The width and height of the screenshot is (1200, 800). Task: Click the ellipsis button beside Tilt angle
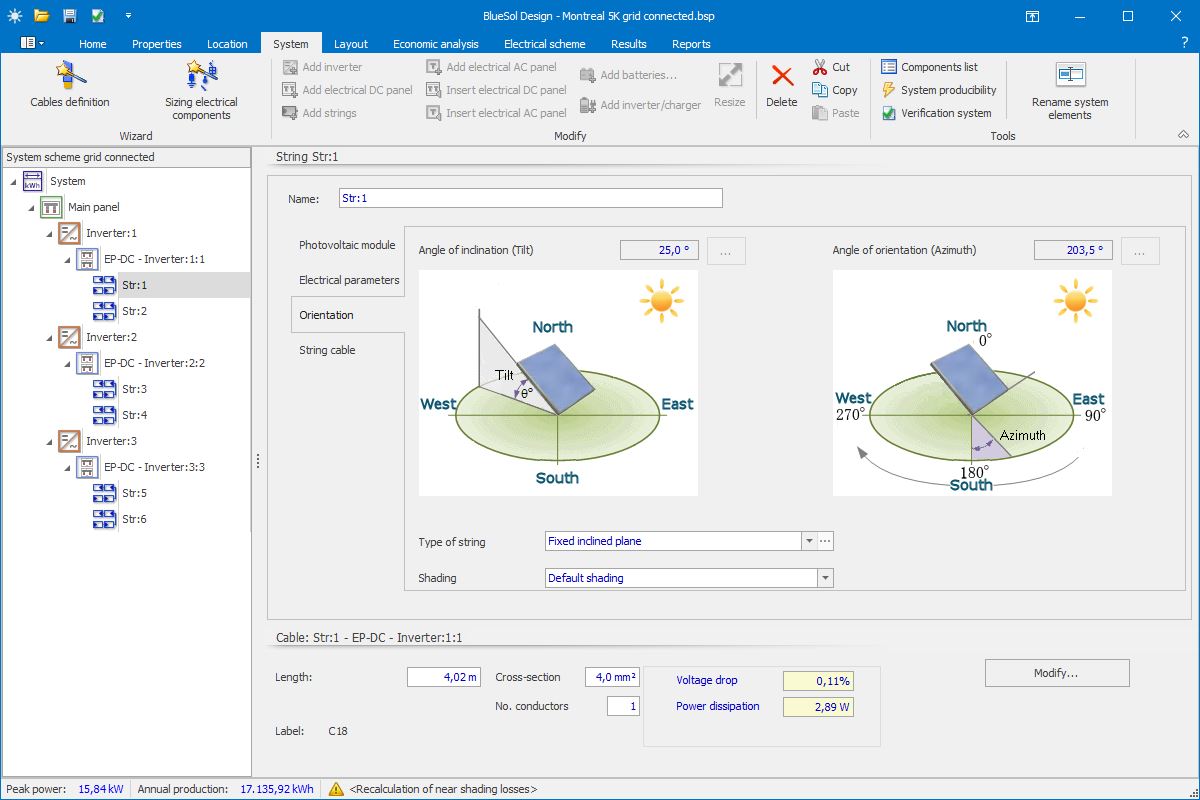(726, 250)
